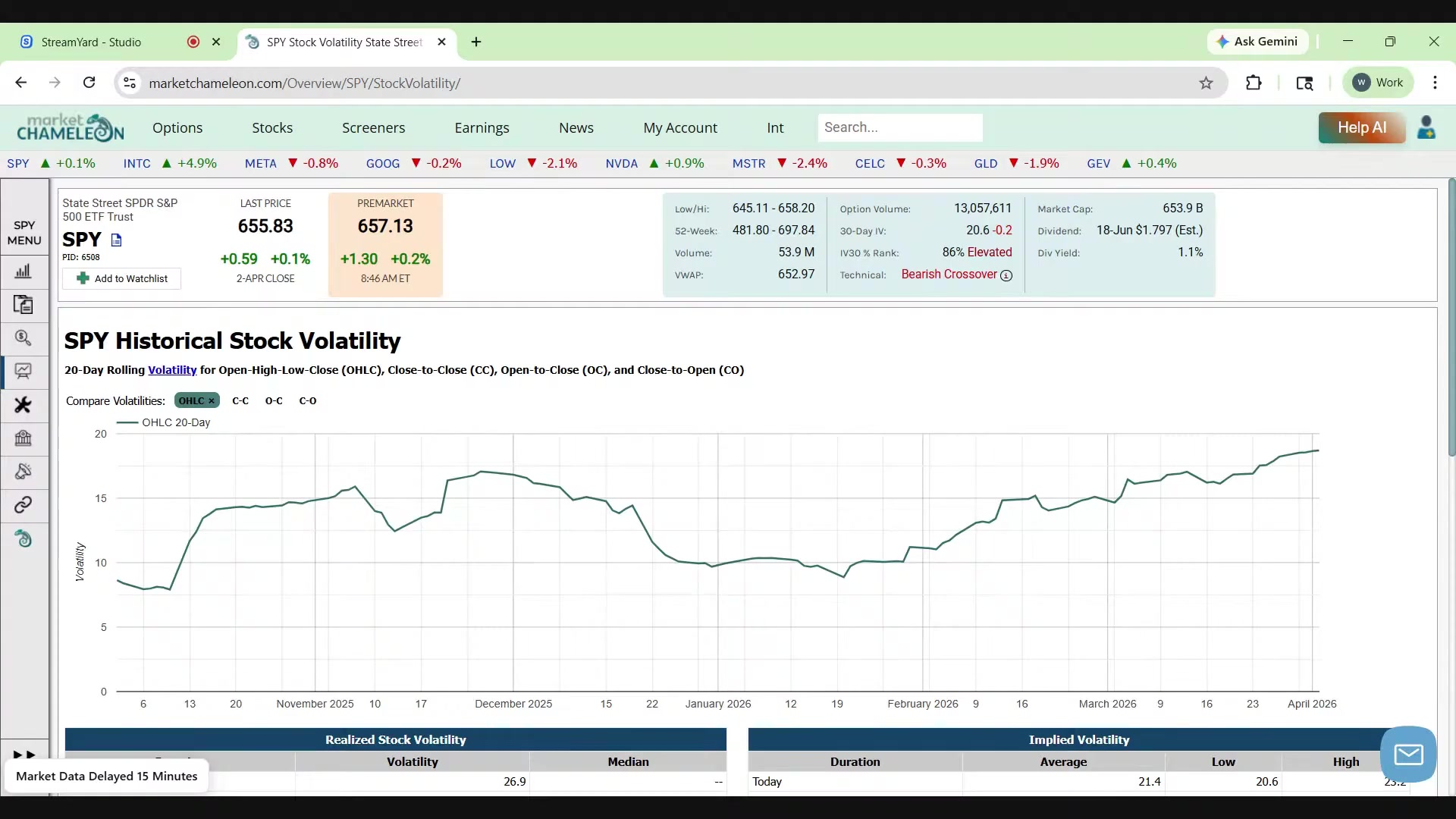
Task: Click the chain link sidebar icon
Action: [x=24, y=505]
